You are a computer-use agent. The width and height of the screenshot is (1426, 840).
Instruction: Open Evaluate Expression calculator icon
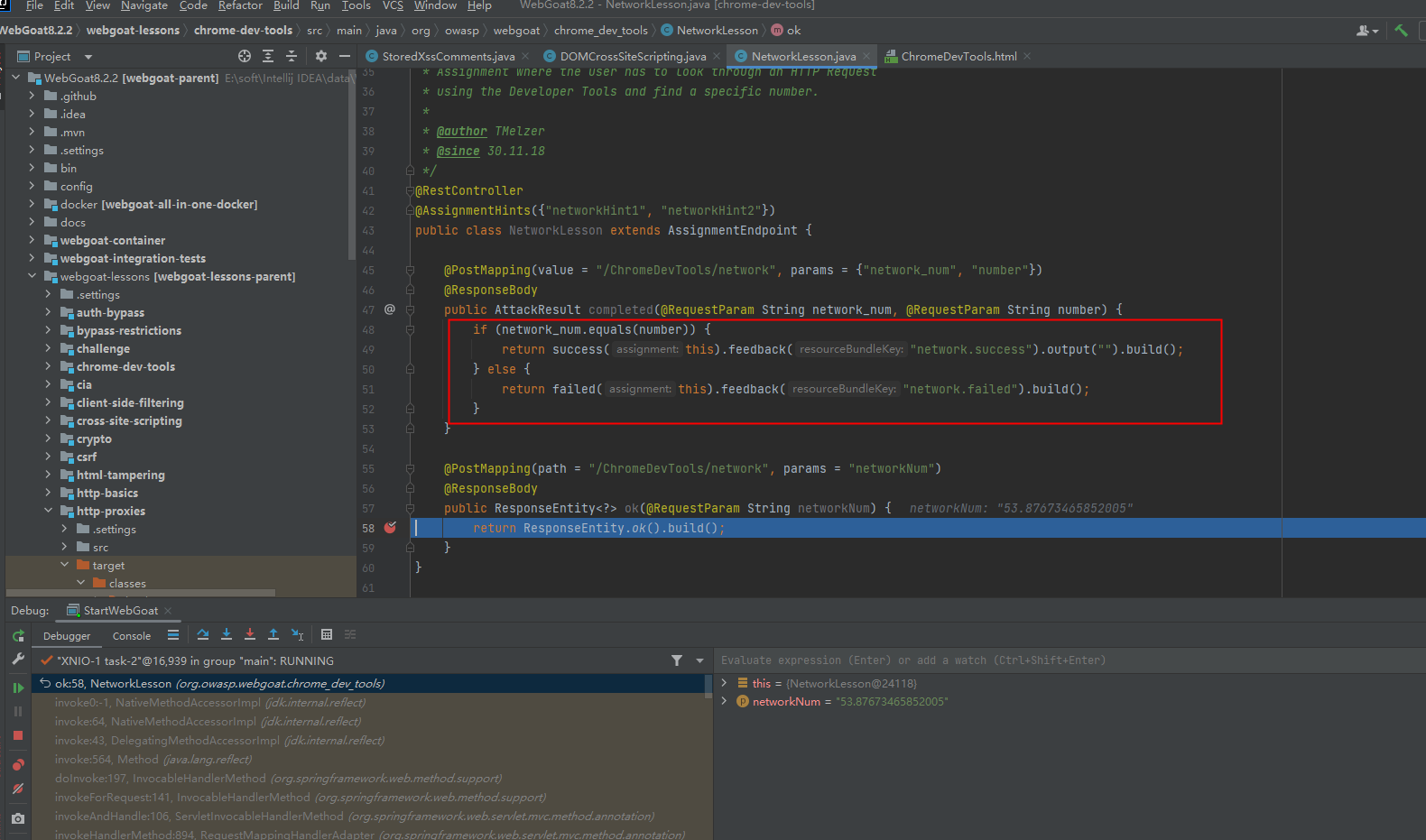click(327, 635)
